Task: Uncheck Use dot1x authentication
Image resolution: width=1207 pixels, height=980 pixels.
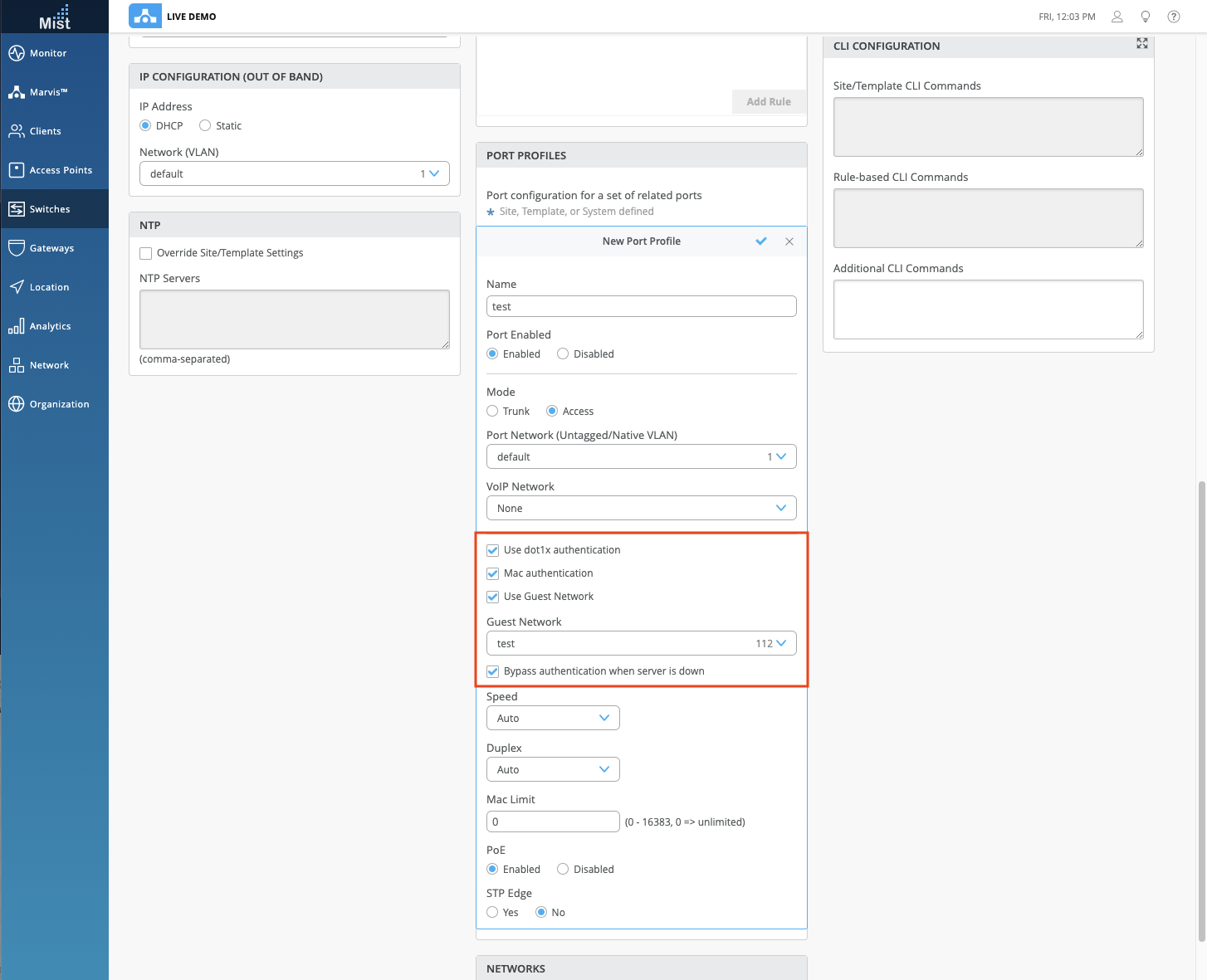Action: [x=493, y=550]
